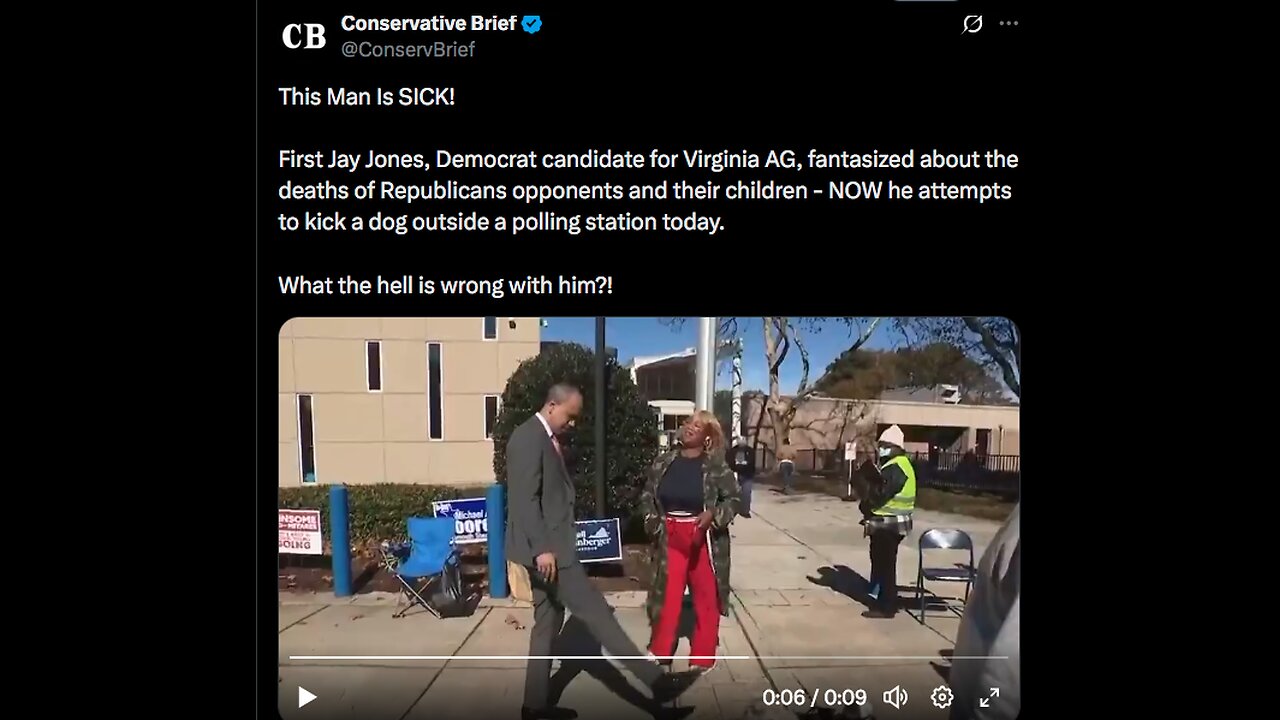Click the 0:06 / 0:09 time display
1280x720 pixels.
click(816, 697)
